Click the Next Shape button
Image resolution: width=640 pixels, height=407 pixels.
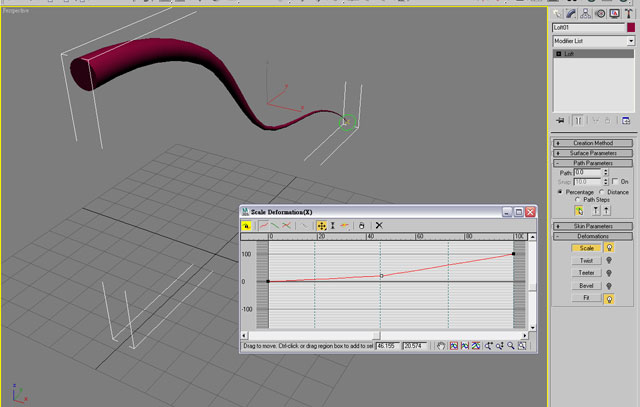[607, 211]
